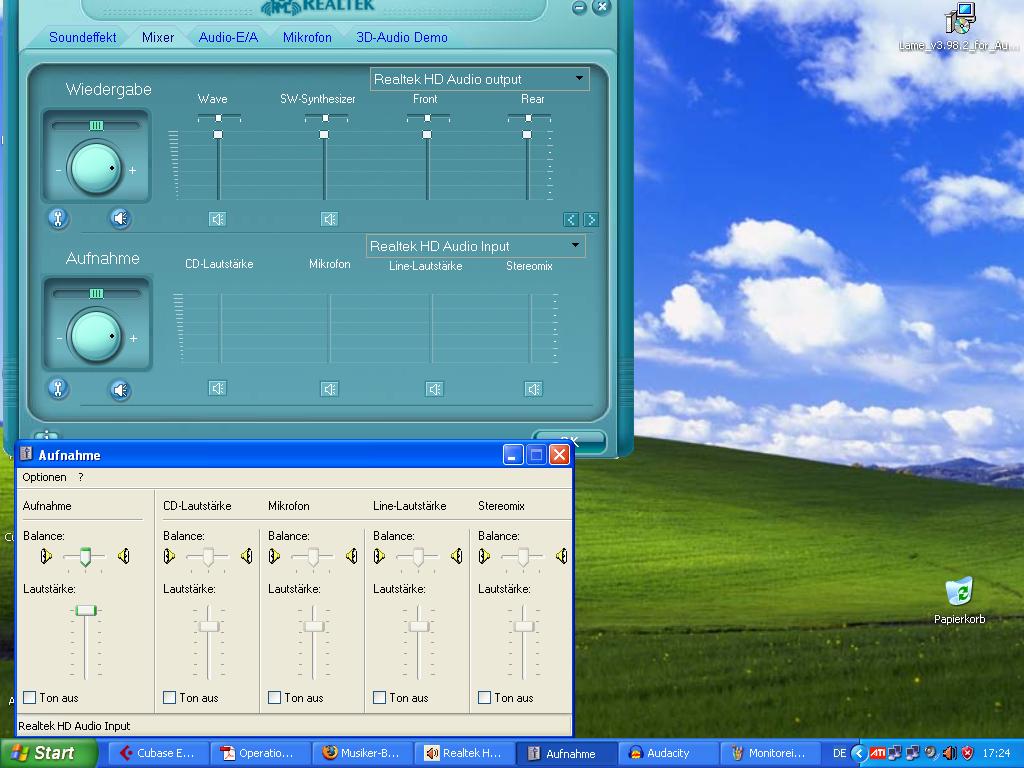
Task: Click the Aufnahme master Lautstärke slider thumb
Action: point(86,611)
